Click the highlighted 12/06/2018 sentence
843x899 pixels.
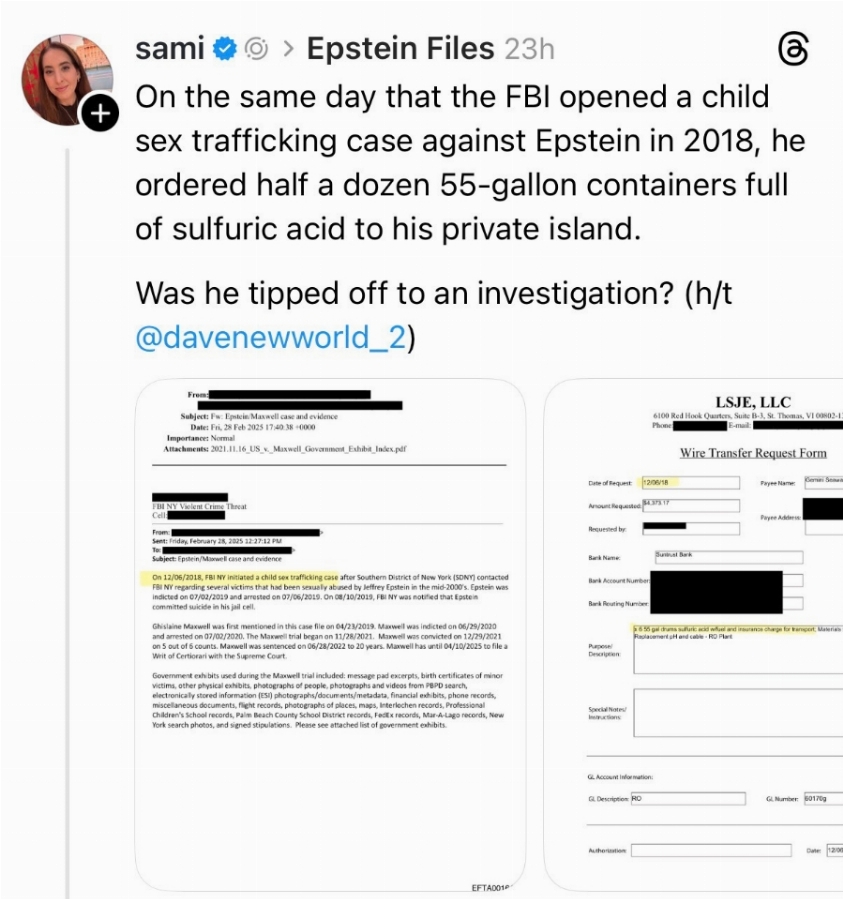(240, 577)
